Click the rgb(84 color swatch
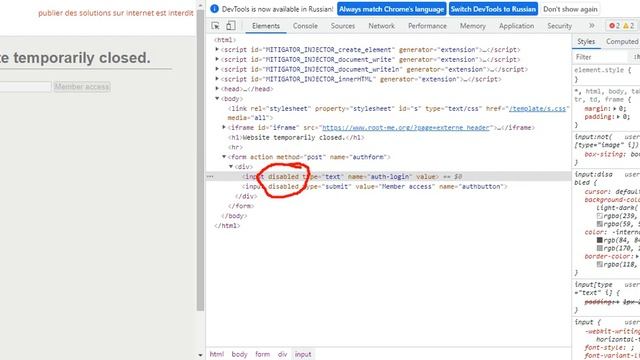This screenshot has width=640, height=360. 600,240
